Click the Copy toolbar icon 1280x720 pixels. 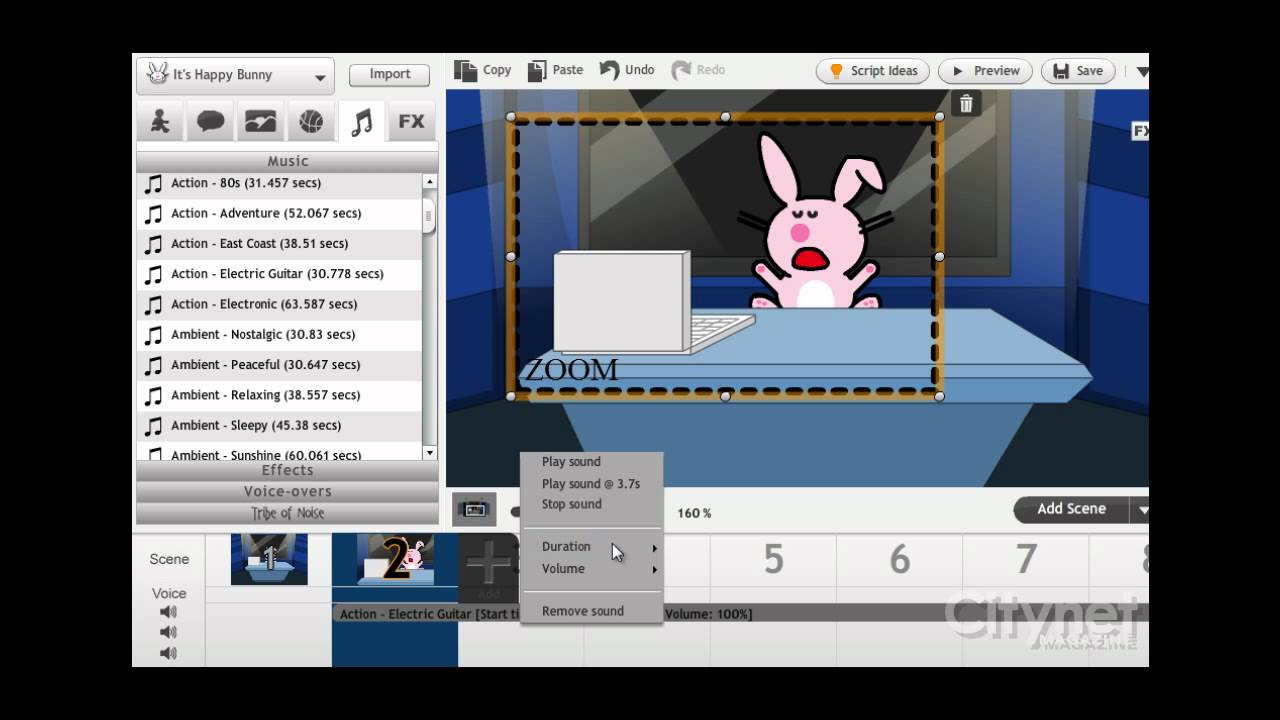466,70
